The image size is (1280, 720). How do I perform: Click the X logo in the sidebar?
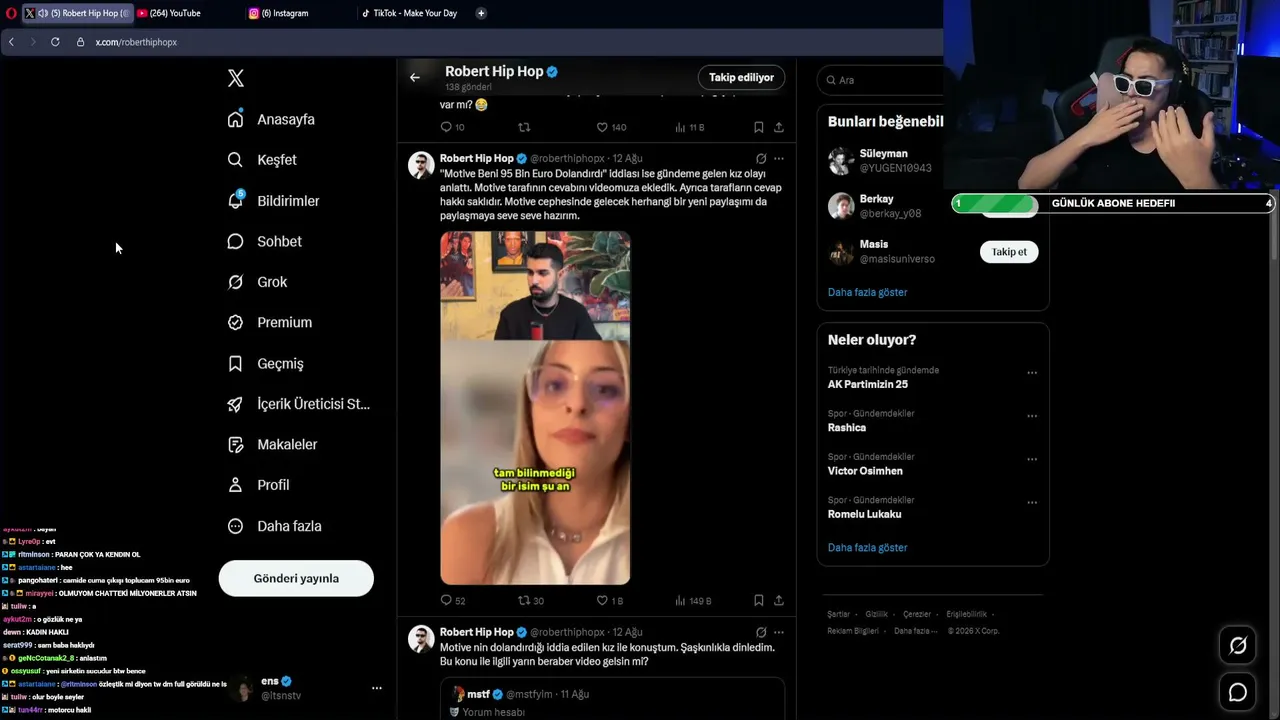(x=236, y=78)
